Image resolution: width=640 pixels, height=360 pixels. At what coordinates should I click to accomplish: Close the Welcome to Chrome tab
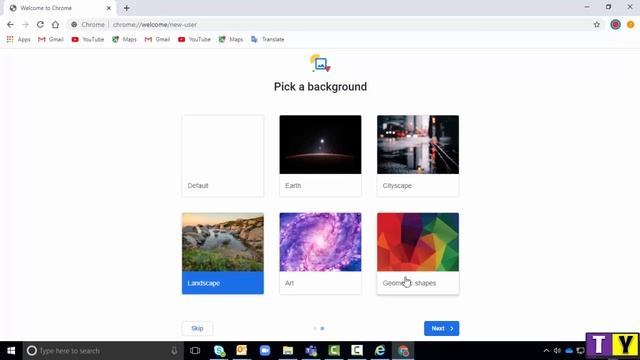click(109, 8)
